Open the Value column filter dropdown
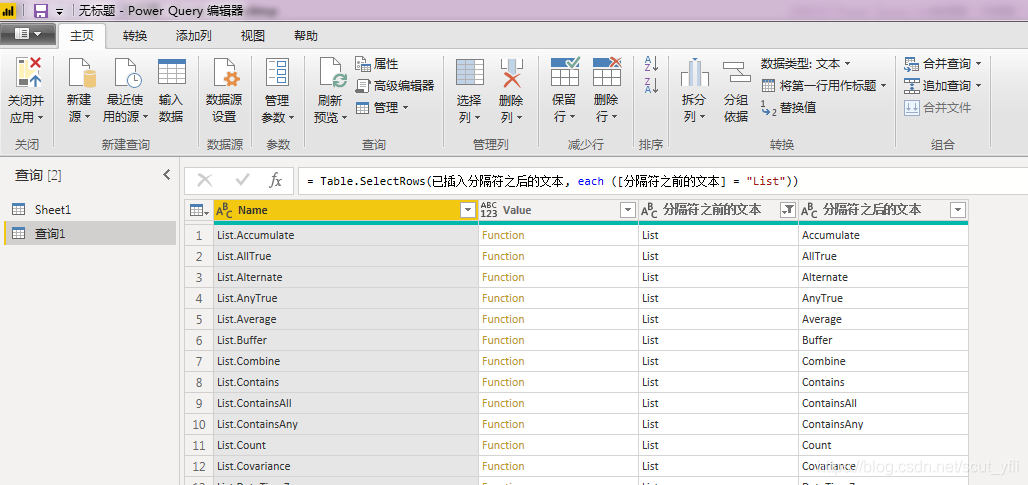 click(x=628, y=210)
